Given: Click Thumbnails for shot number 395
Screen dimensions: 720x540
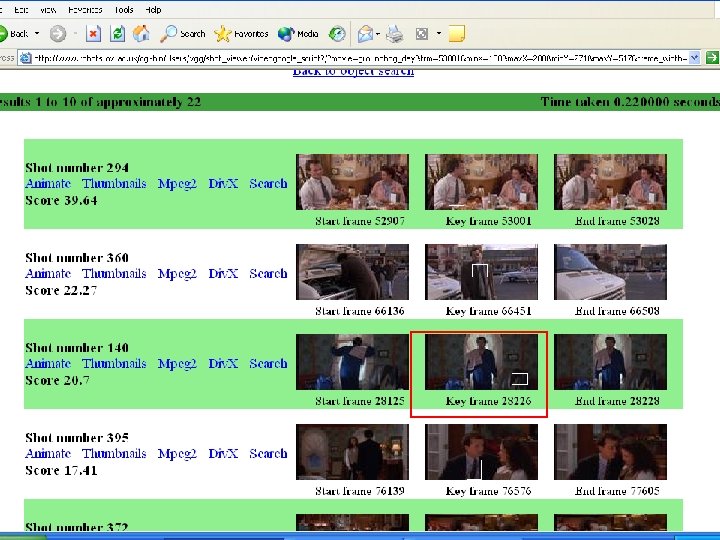Looking at the screenshot, I should click(x=114, y=454).
